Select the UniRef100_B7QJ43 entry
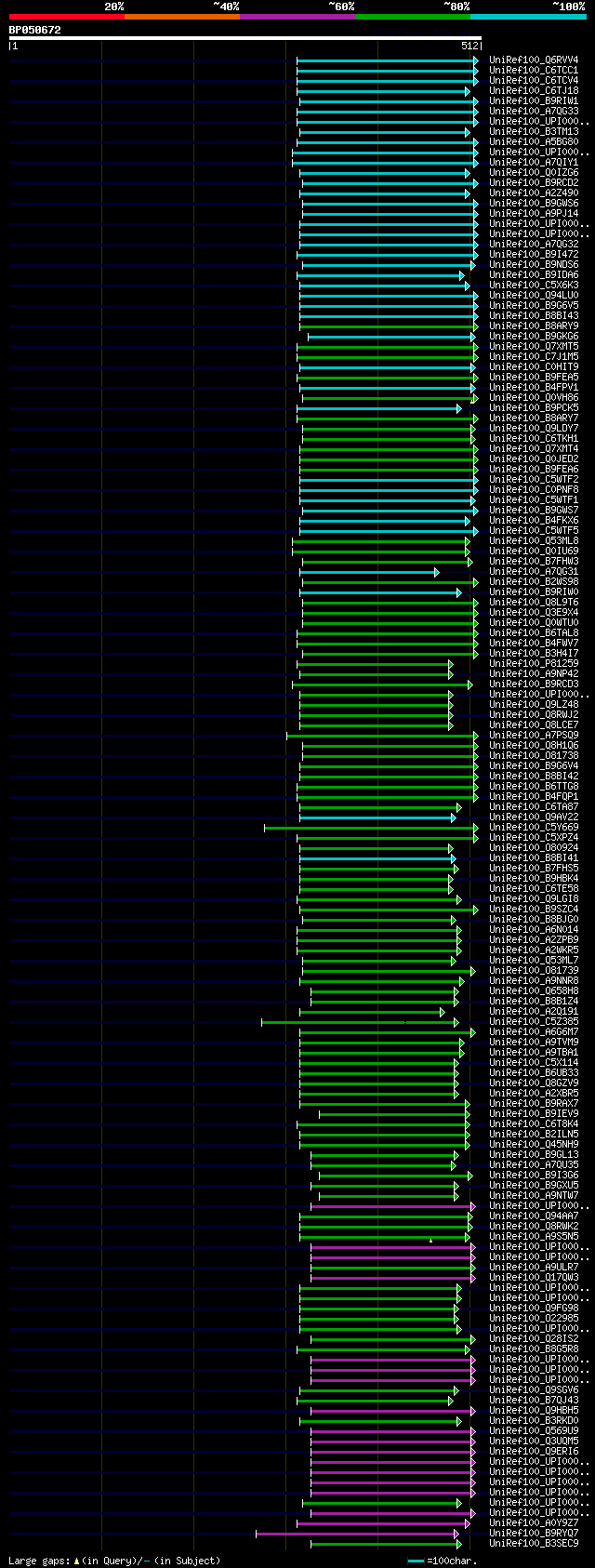The width and height of the screenshot is (595, 1568). [534, 1400]
